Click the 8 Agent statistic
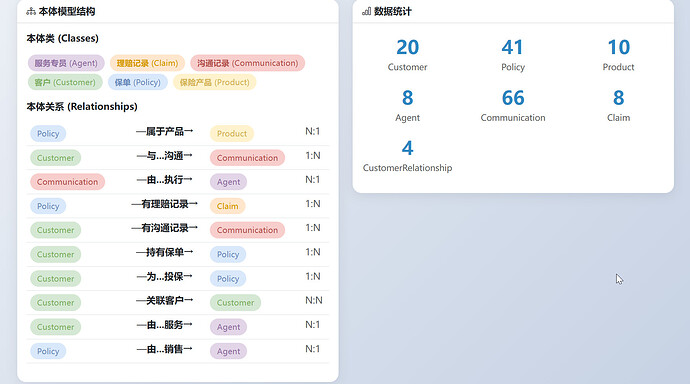Image resolution: width=690 pixels, height=384 pixels. coord(407,106)
